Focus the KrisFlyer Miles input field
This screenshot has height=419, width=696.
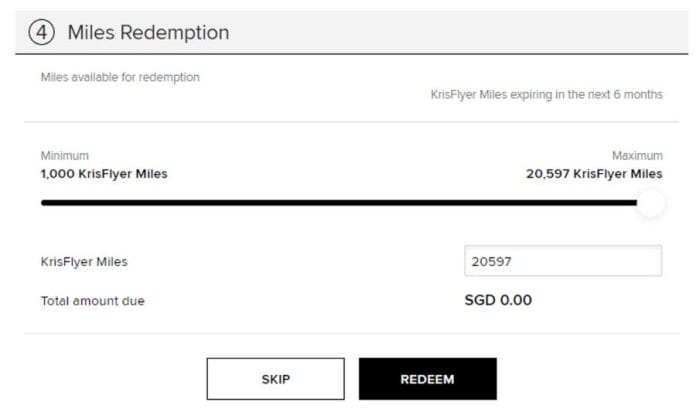[562, 261]
